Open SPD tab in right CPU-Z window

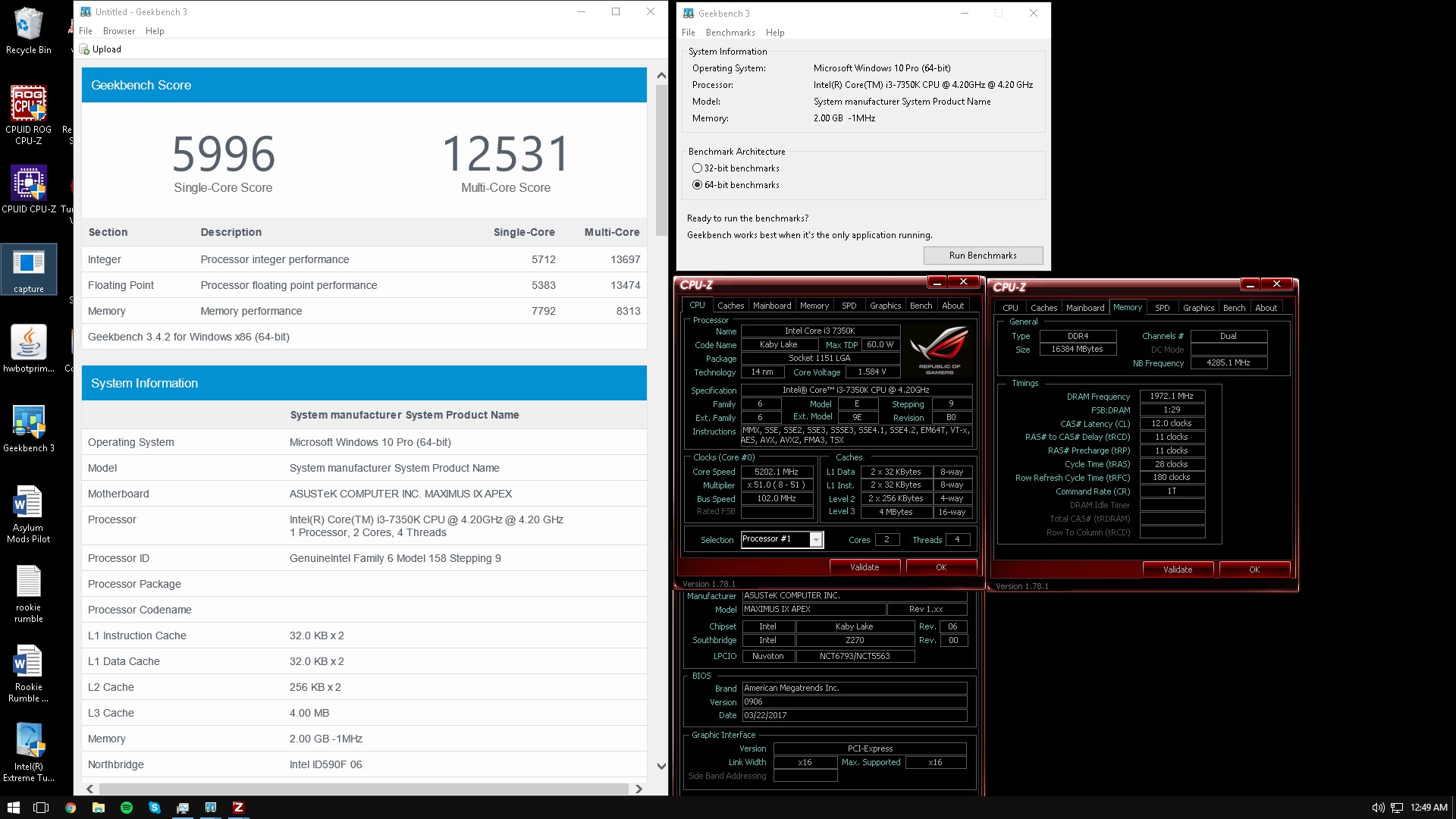tap(1163, 308)
